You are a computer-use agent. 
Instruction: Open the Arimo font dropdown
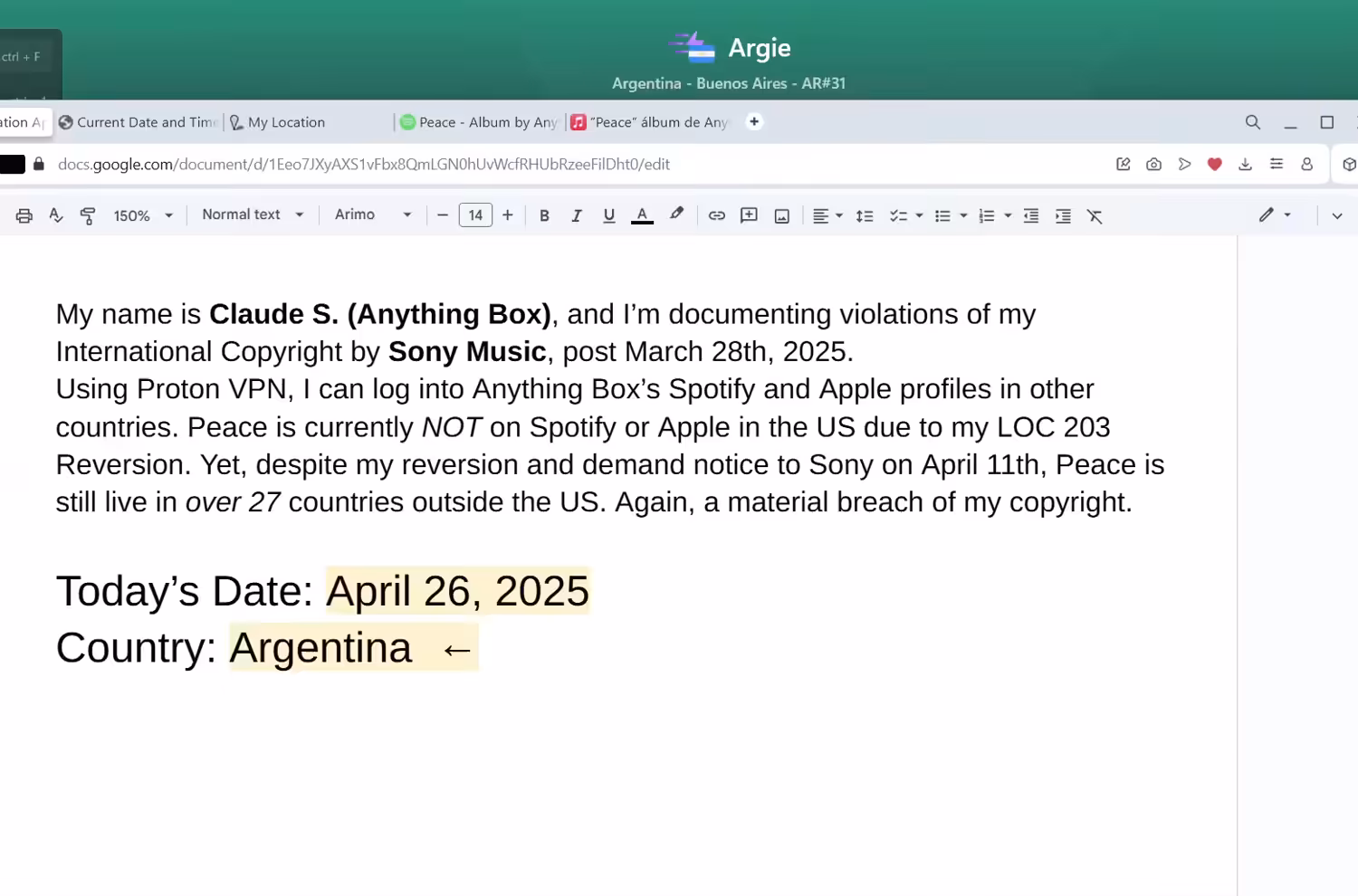[x=373, y=214]
